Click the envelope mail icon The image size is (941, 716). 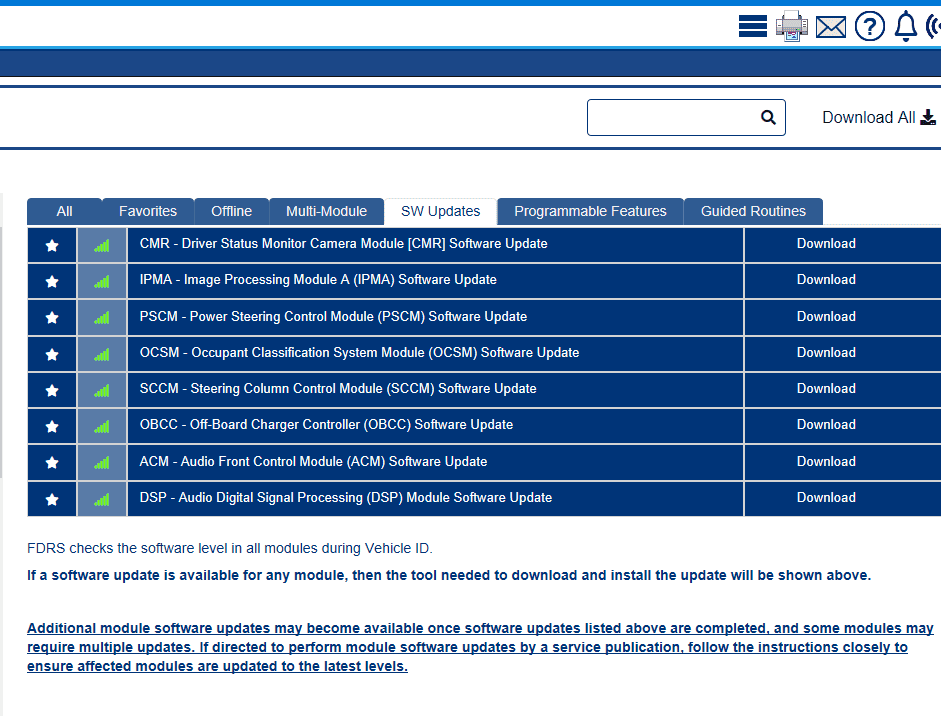[x=830, y=27]
